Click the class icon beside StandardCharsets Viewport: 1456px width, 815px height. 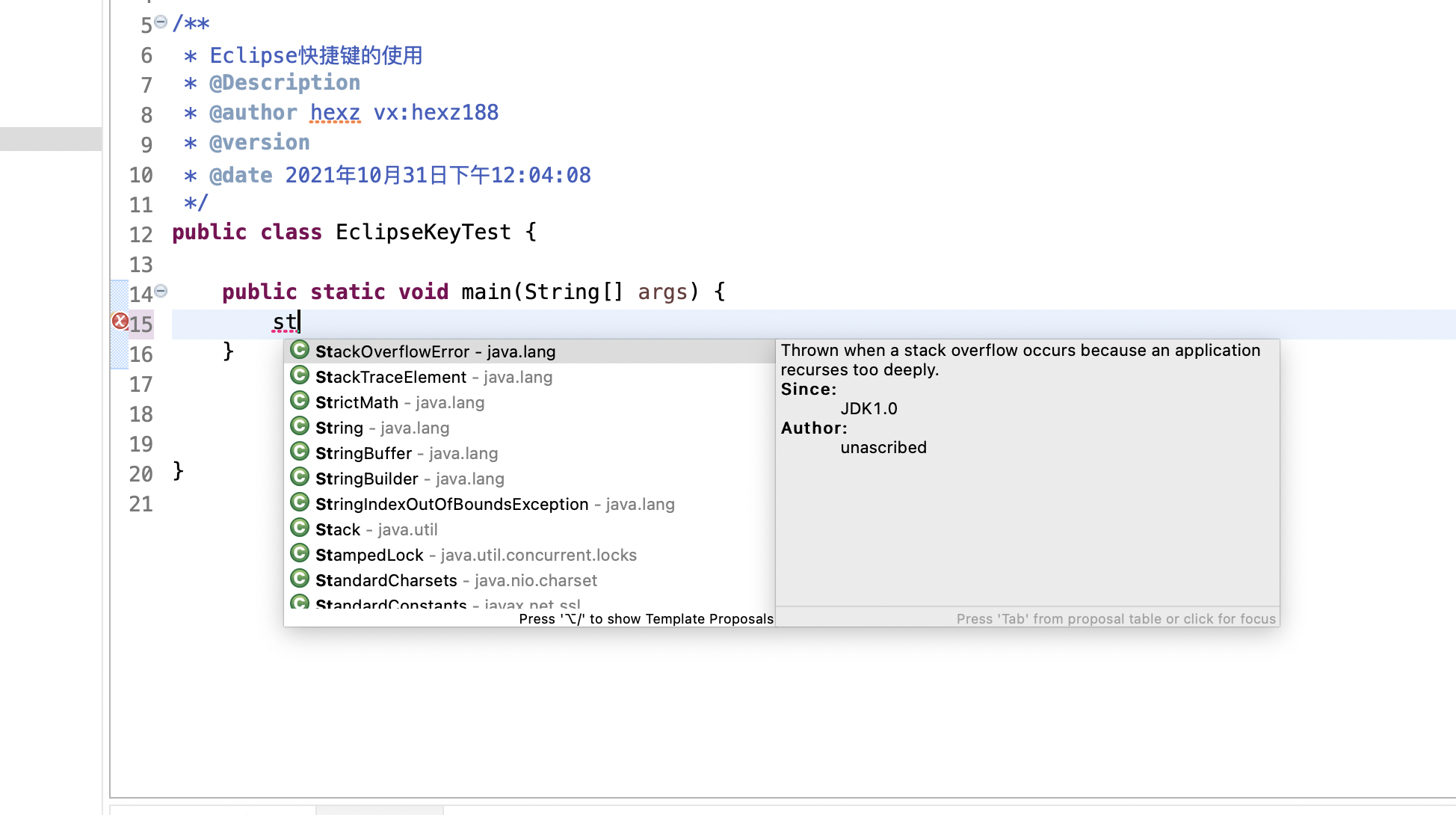tap(300, 579)
